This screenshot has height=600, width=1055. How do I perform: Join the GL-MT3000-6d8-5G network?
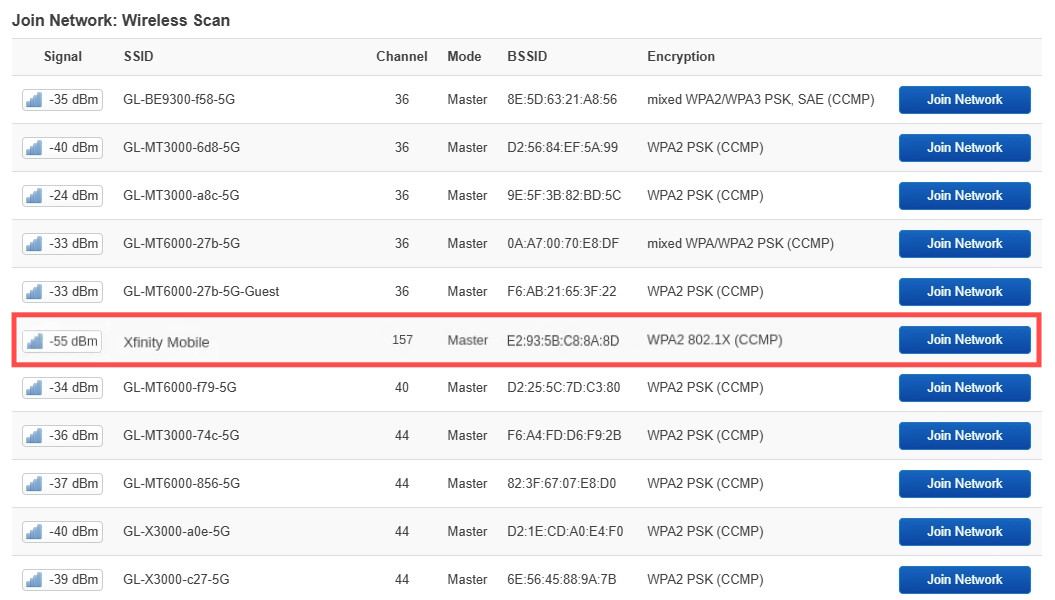[x=964, y=148]
